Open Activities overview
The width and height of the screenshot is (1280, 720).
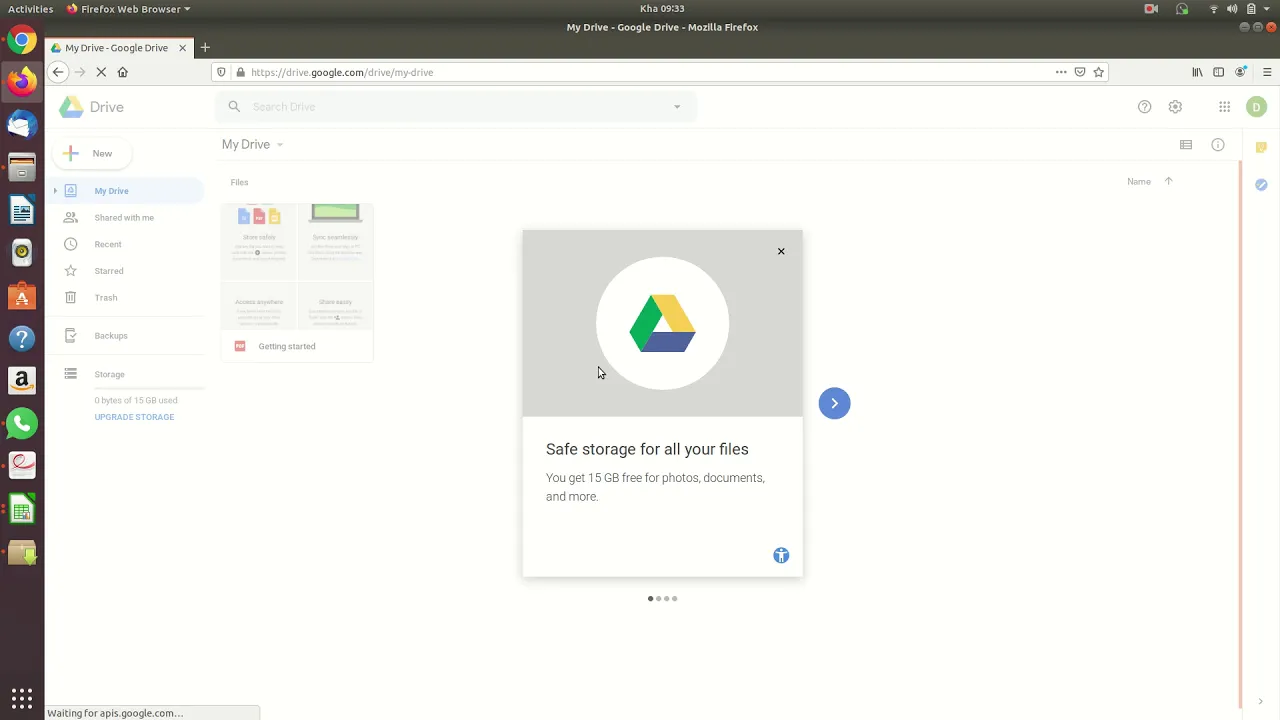[x=30, y=9]
